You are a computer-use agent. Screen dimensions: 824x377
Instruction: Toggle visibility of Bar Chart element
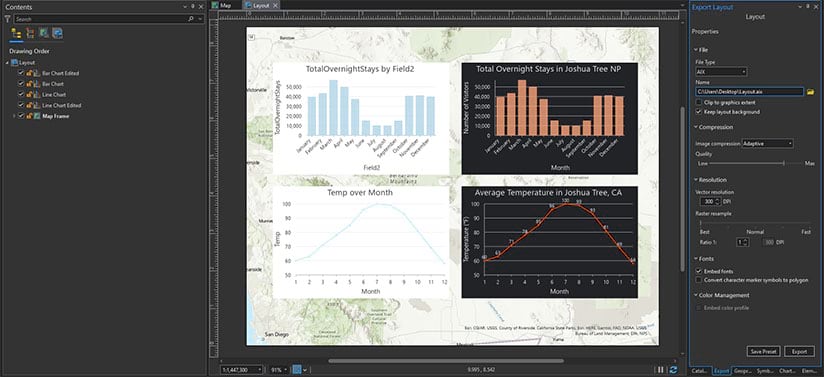21,84
